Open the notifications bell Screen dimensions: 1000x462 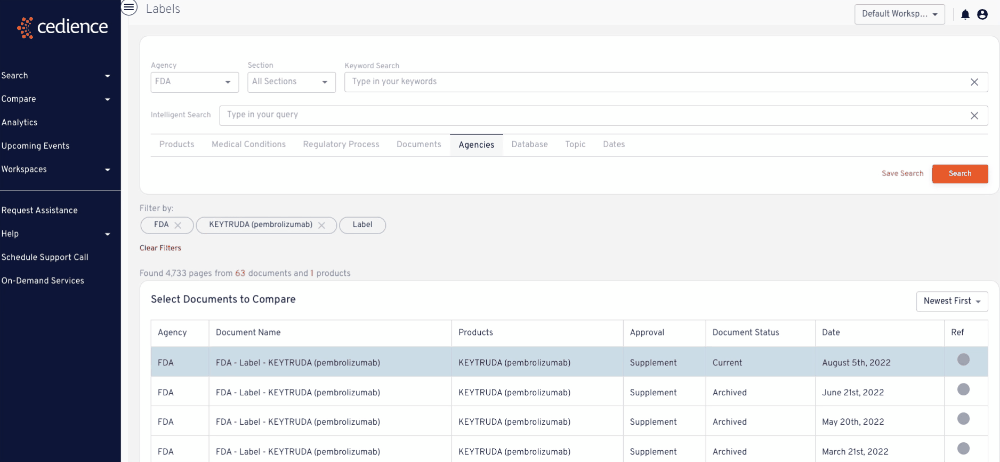[966, 15]
